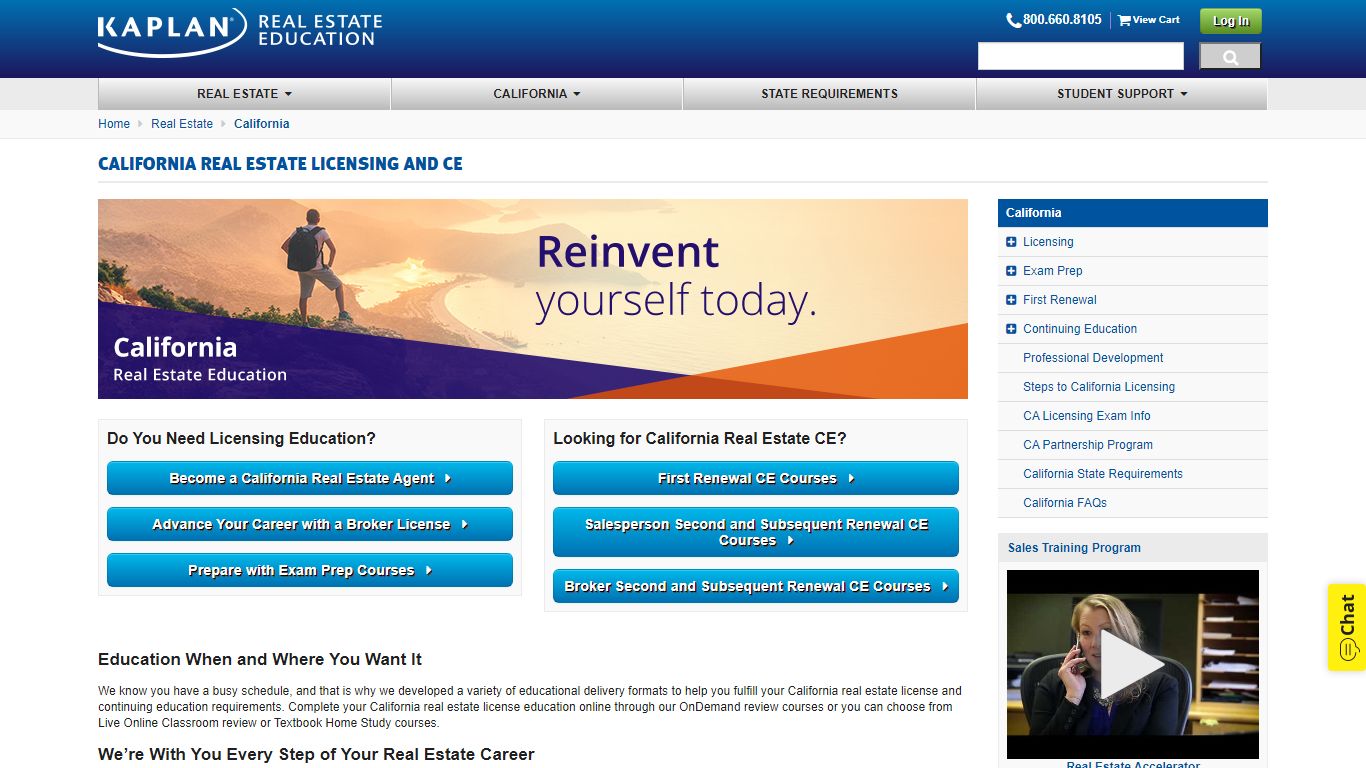
Task: Click 'California Real Estate Licensing and CE' title
Action: (280, 164)
